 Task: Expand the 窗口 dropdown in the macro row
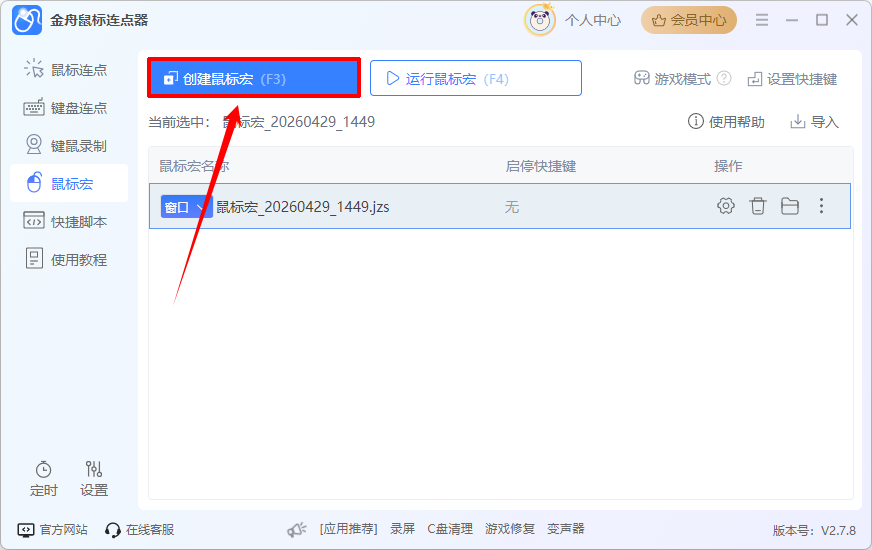coord(186,207)
